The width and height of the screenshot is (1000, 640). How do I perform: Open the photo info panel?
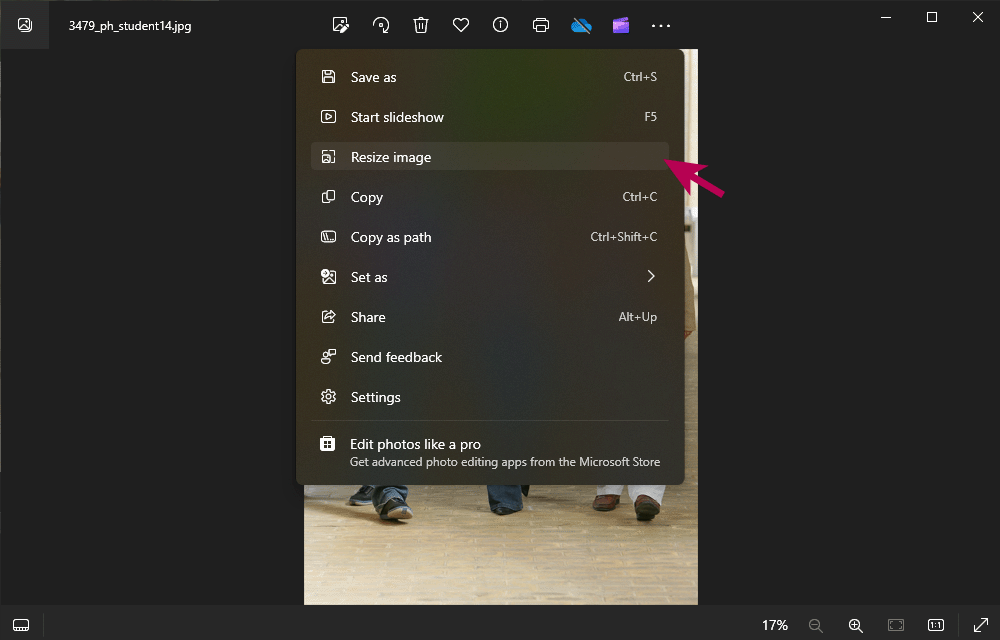[500, 25]
